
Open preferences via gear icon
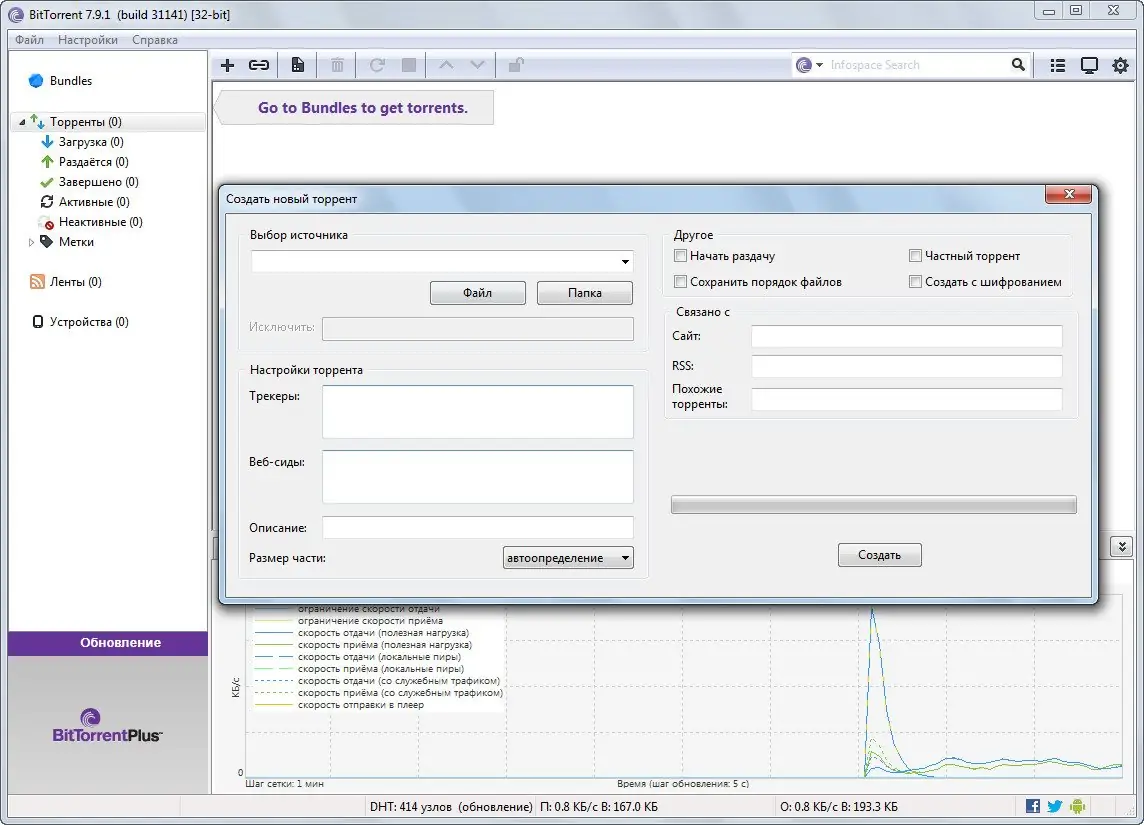(x=1121, y=66)
